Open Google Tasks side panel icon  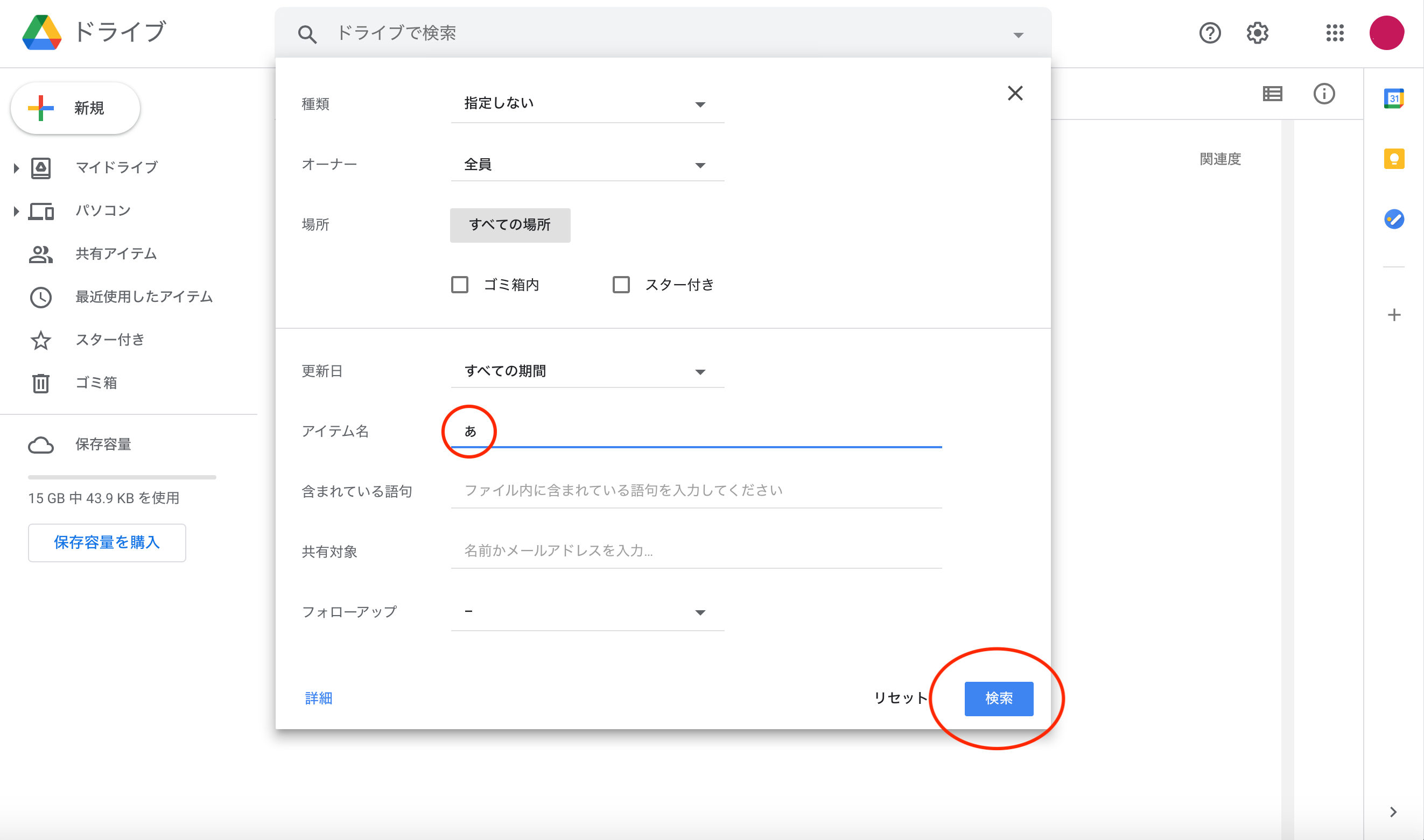point(1393,218)
